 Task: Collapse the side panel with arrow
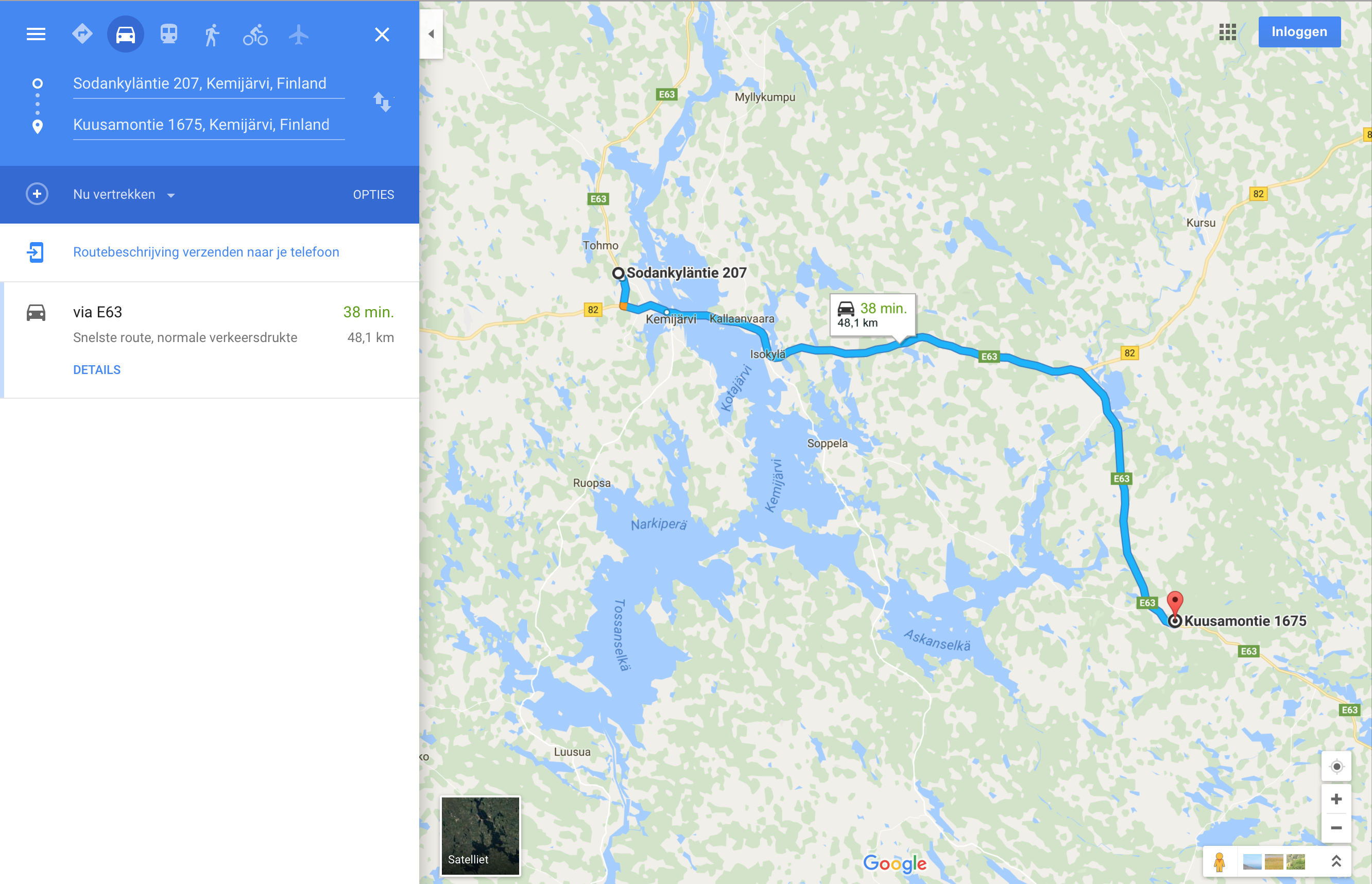tap(431, 34)
